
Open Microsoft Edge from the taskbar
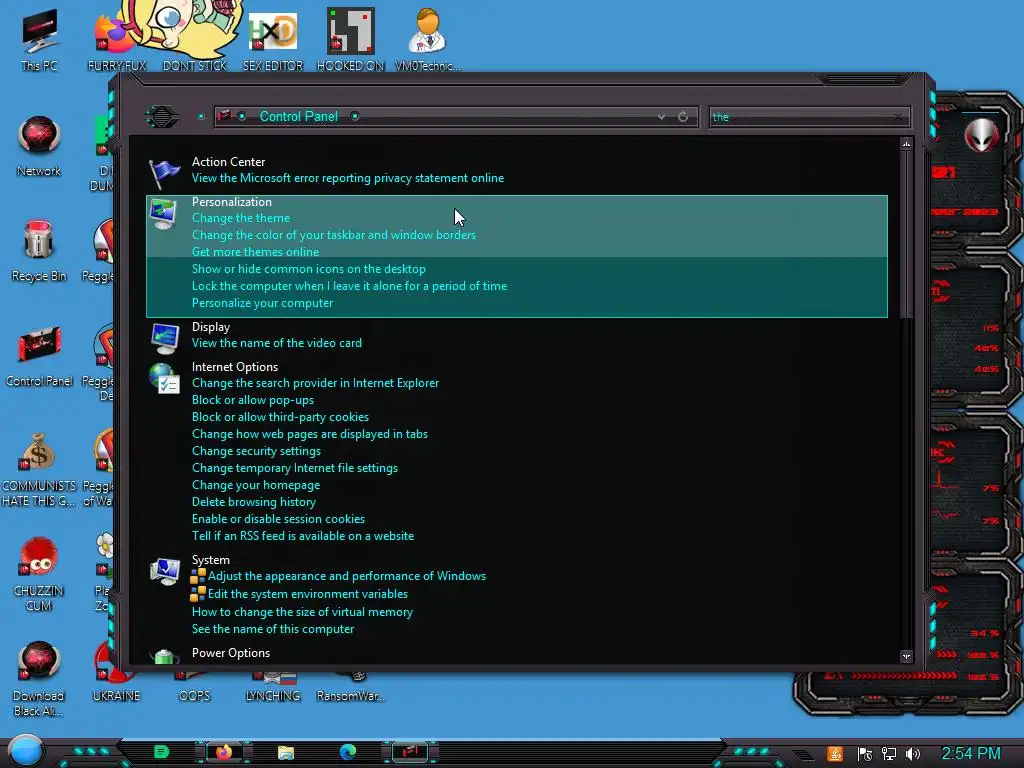pyautogui.click(x=348, y=752)
